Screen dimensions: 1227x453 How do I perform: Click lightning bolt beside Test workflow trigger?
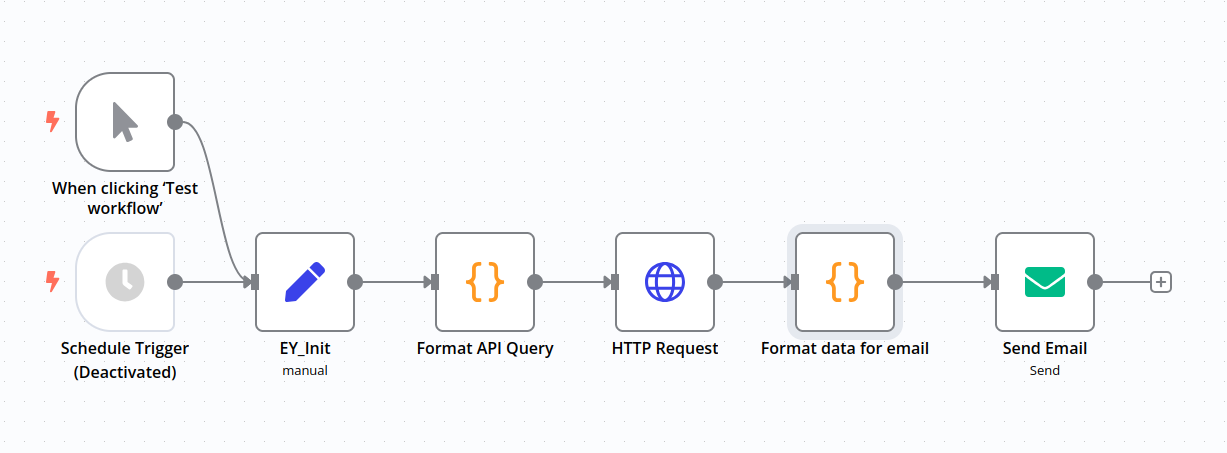(53, 122)
